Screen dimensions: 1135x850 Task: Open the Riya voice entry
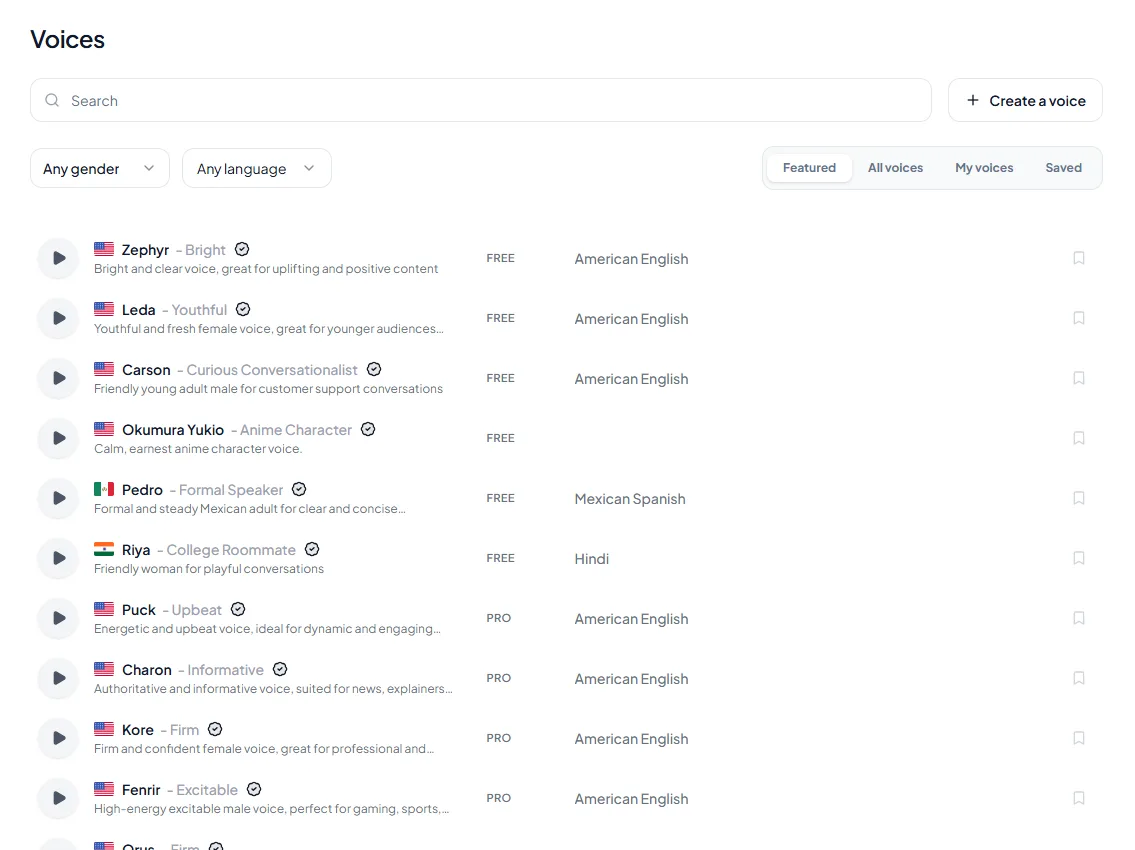136,550
